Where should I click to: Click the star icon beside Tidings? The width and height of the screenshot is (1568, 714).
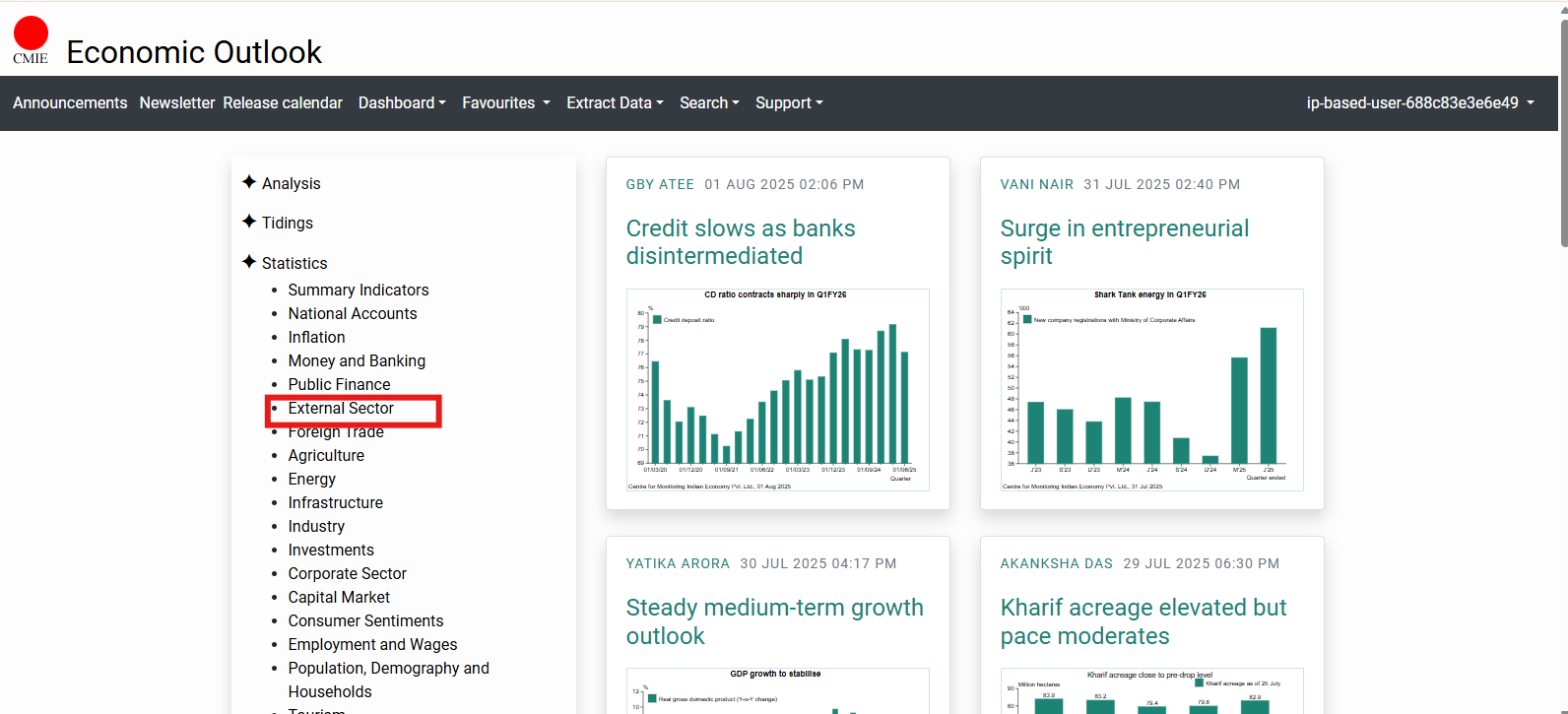[249, 222]
